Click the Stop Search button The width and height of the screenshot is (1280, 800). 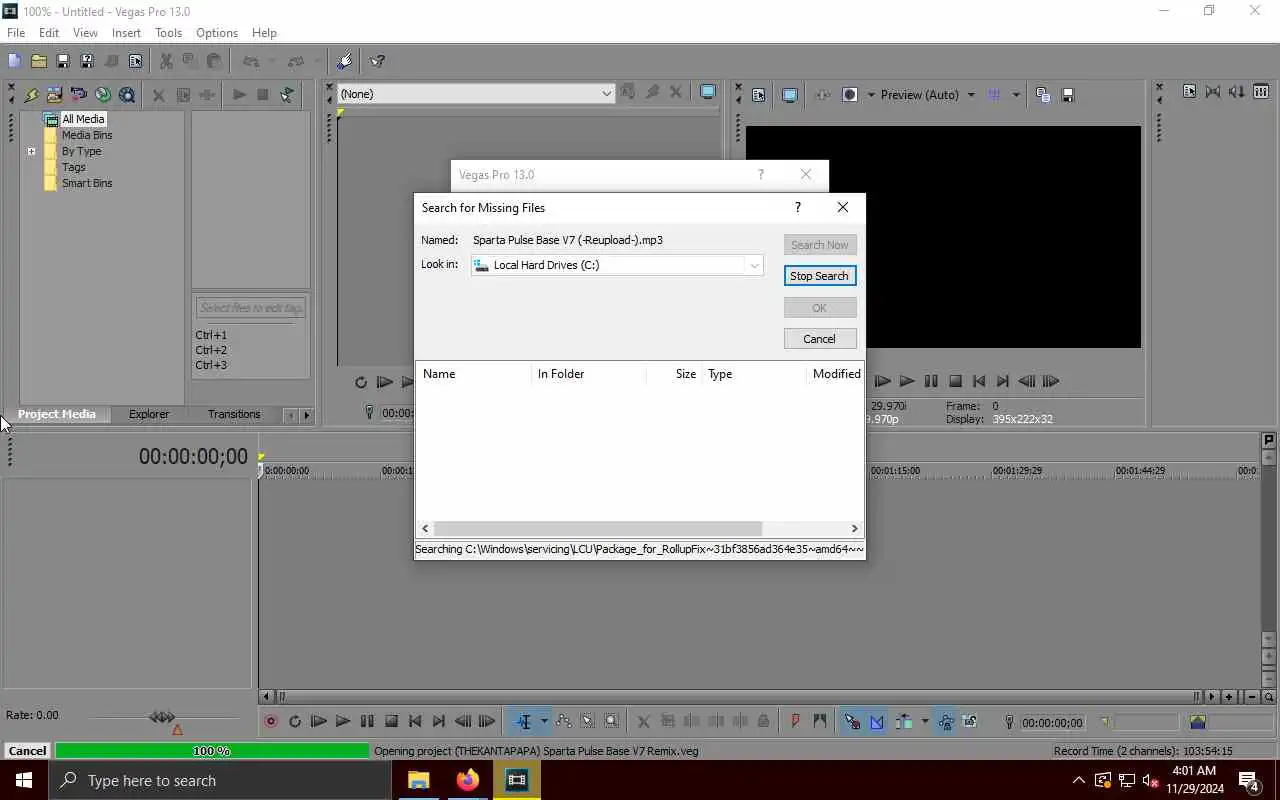[819, 276]
